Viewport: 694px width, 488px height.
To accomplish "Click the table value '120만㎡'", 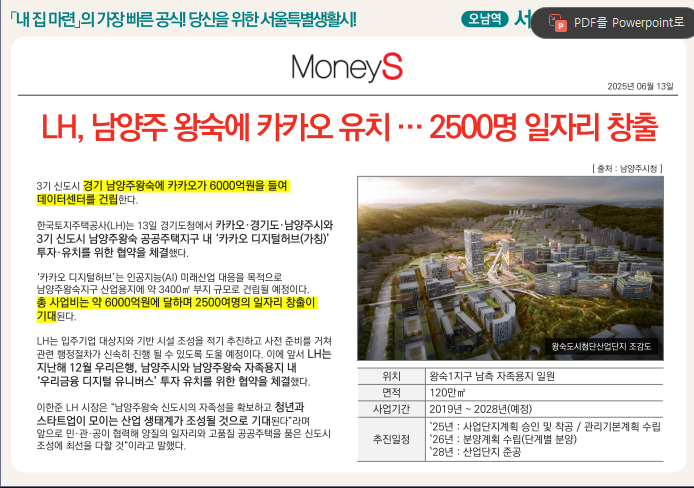I will (x=447, y=392).
